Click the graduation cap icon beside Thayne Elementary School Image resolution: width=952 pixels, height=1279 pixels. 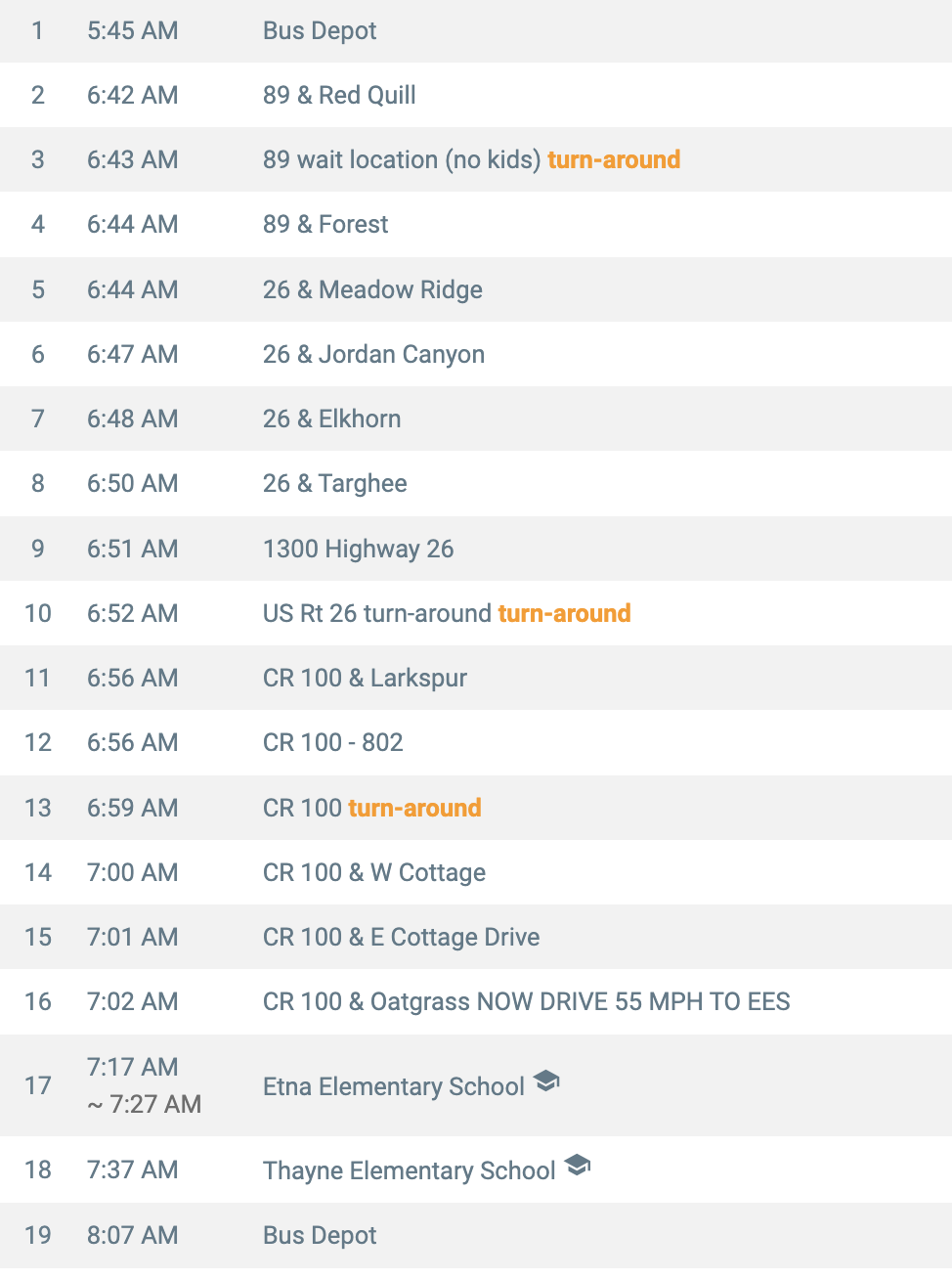[578, 1166]
